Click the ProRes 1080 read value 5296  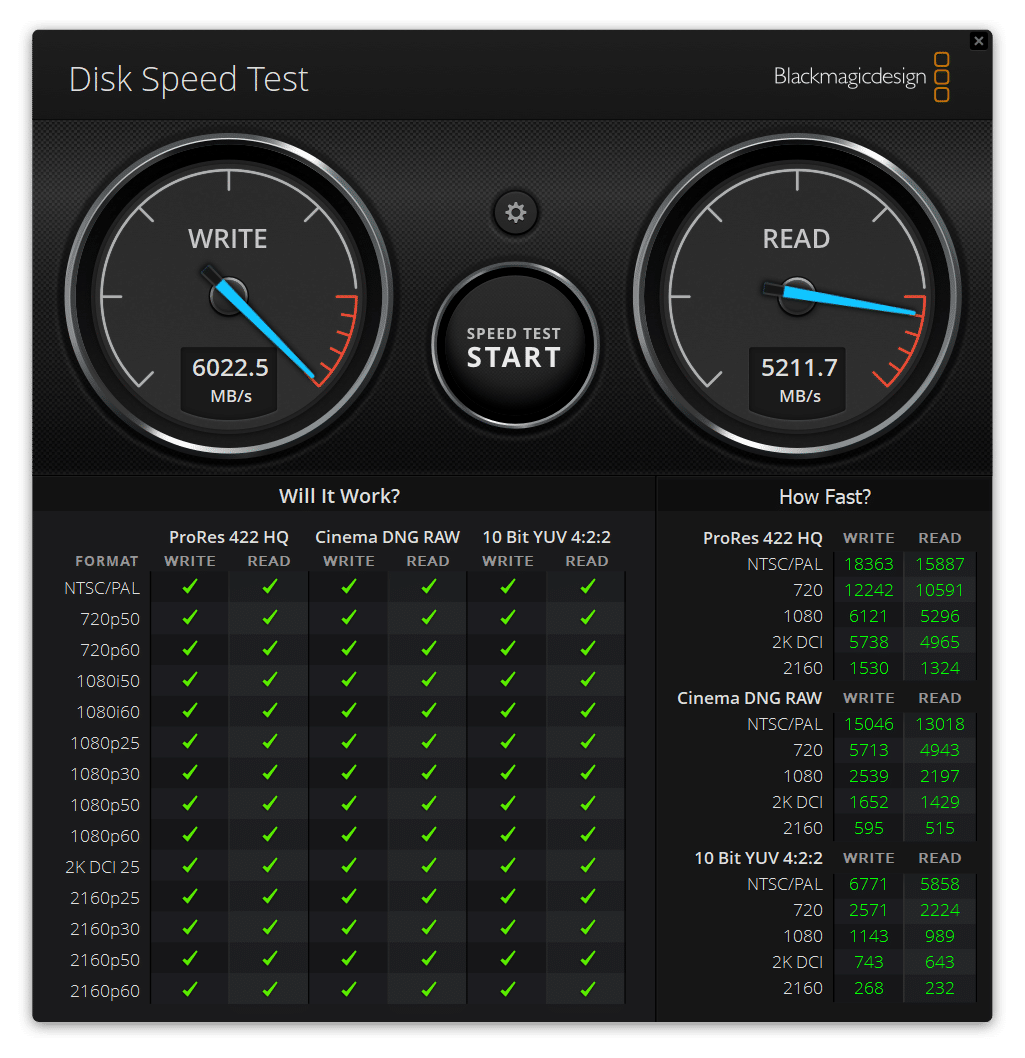[939, 616]
